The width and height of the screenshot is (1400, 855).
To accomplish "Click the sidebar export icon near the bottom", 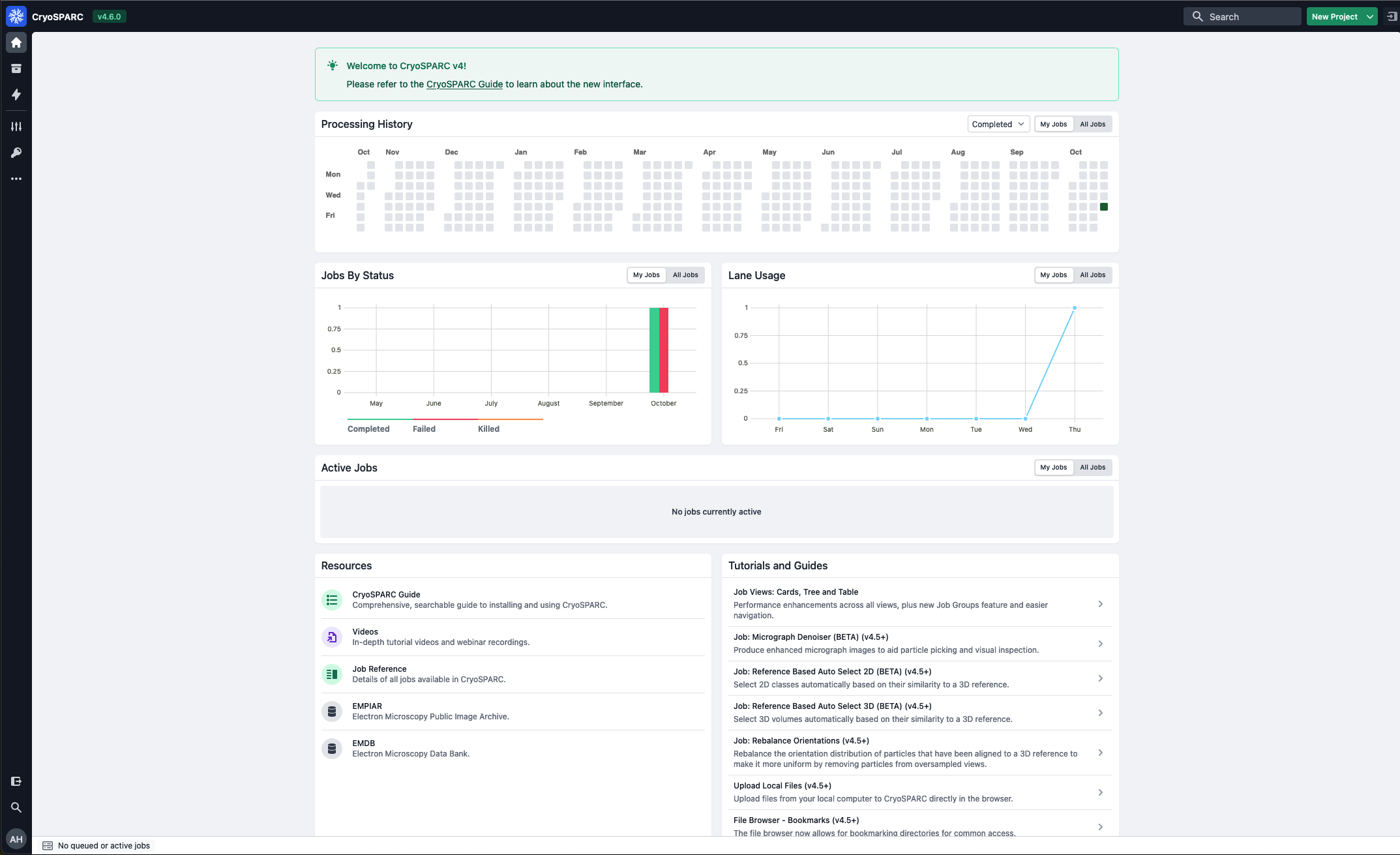I will [x=16, y=781].
